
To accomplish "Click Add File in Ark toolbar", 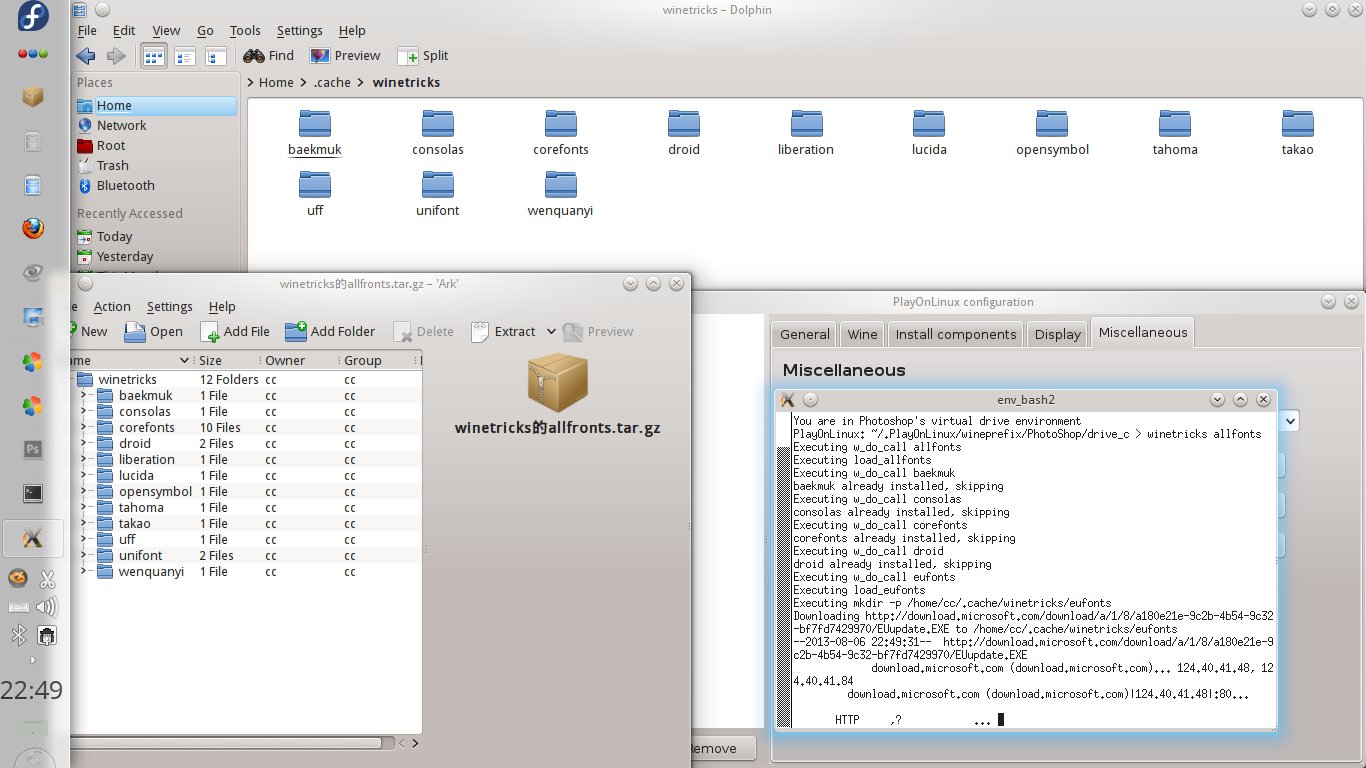I will tap(235, 331).
